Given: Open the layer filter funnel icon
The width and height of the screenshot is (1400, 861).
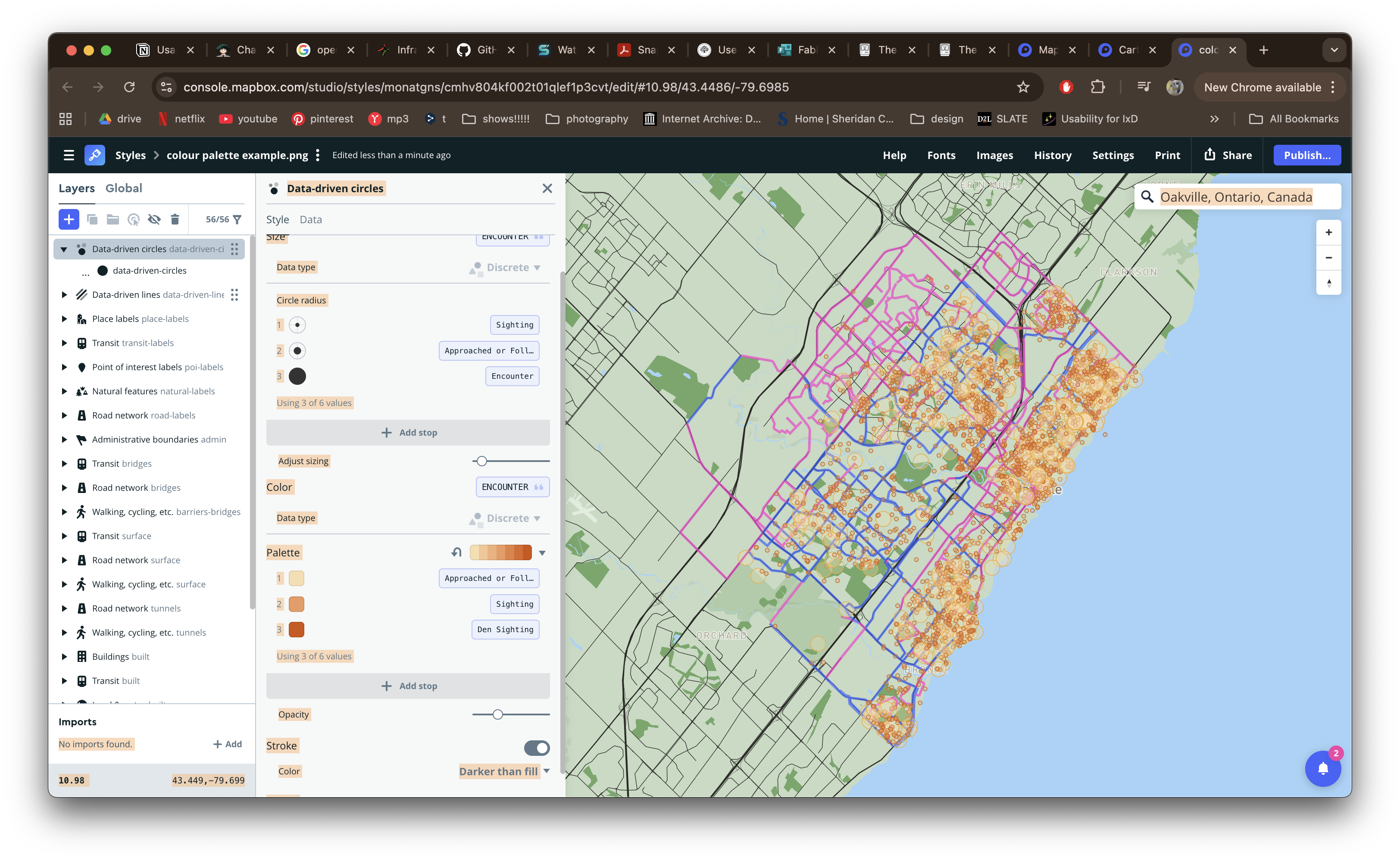Looking at the screenshot, I should [x=237, y=219].
